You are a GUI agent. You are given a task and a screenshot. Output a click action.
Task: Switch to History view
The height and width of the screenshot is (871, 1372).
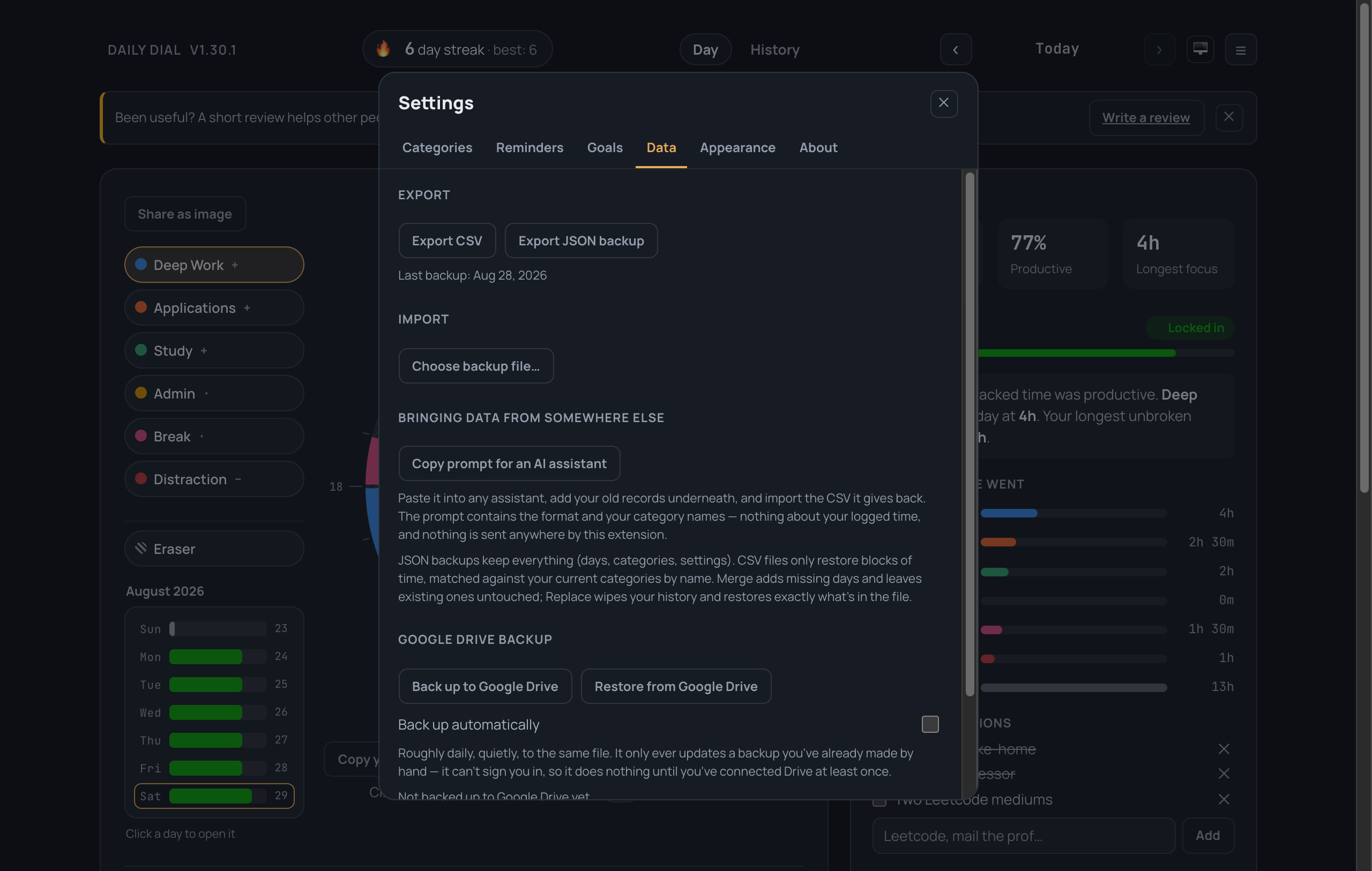point(775,50)
